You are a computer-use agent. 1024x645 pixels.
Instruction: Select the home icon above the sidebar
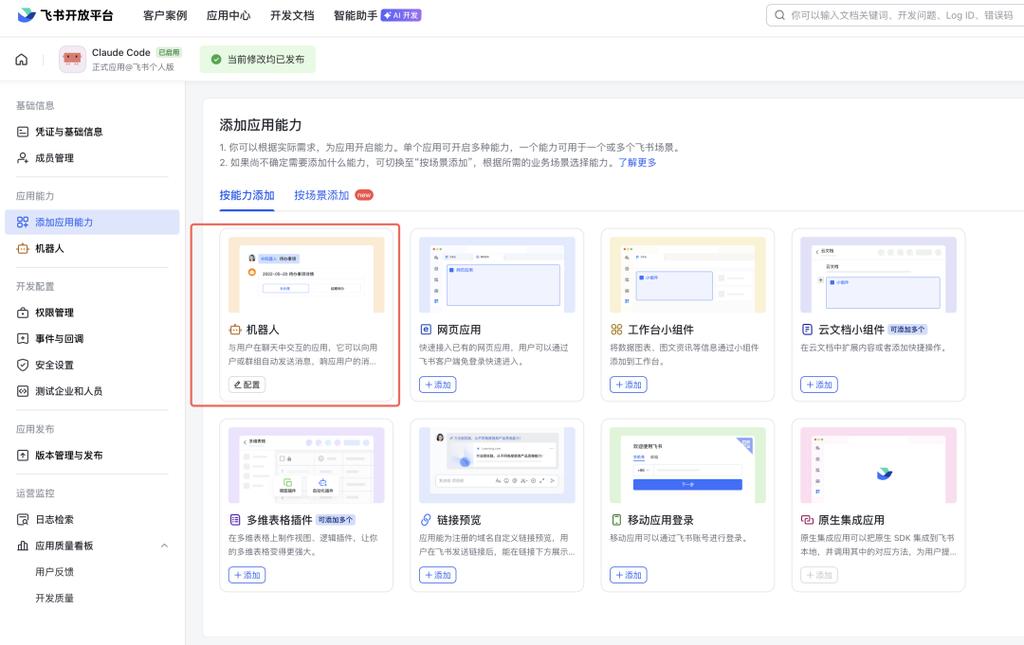click(x=19, y=59)
